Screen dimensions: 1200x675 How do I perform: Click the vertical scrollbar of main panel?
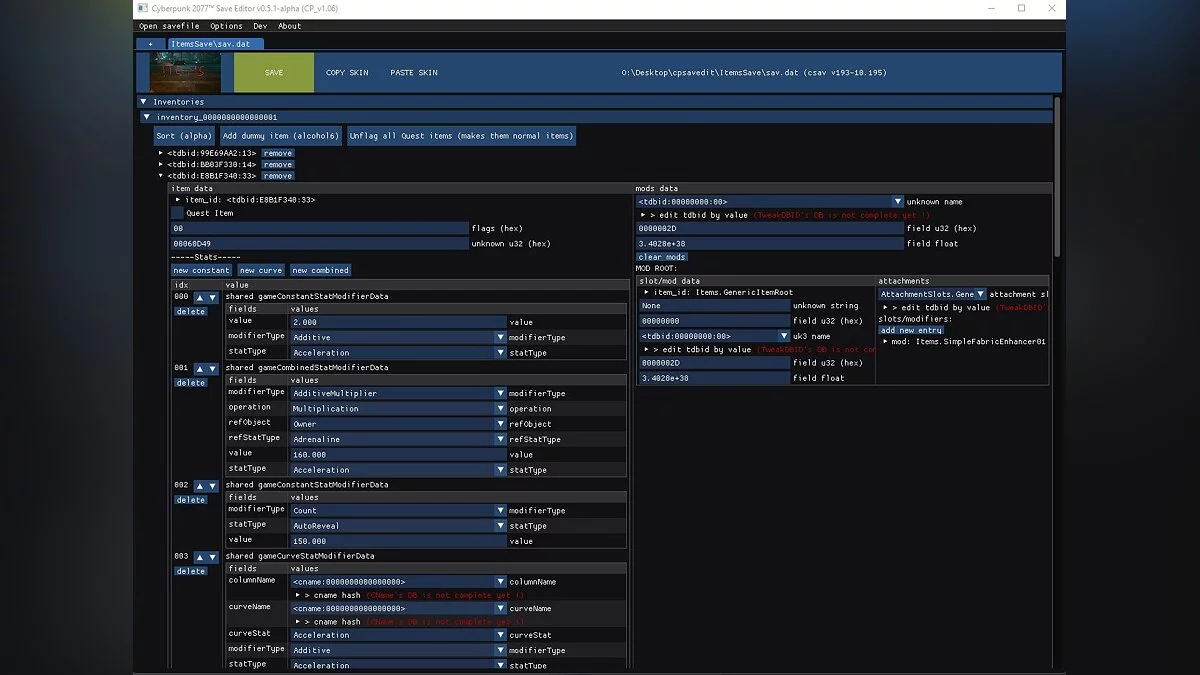click(1058, 175)
